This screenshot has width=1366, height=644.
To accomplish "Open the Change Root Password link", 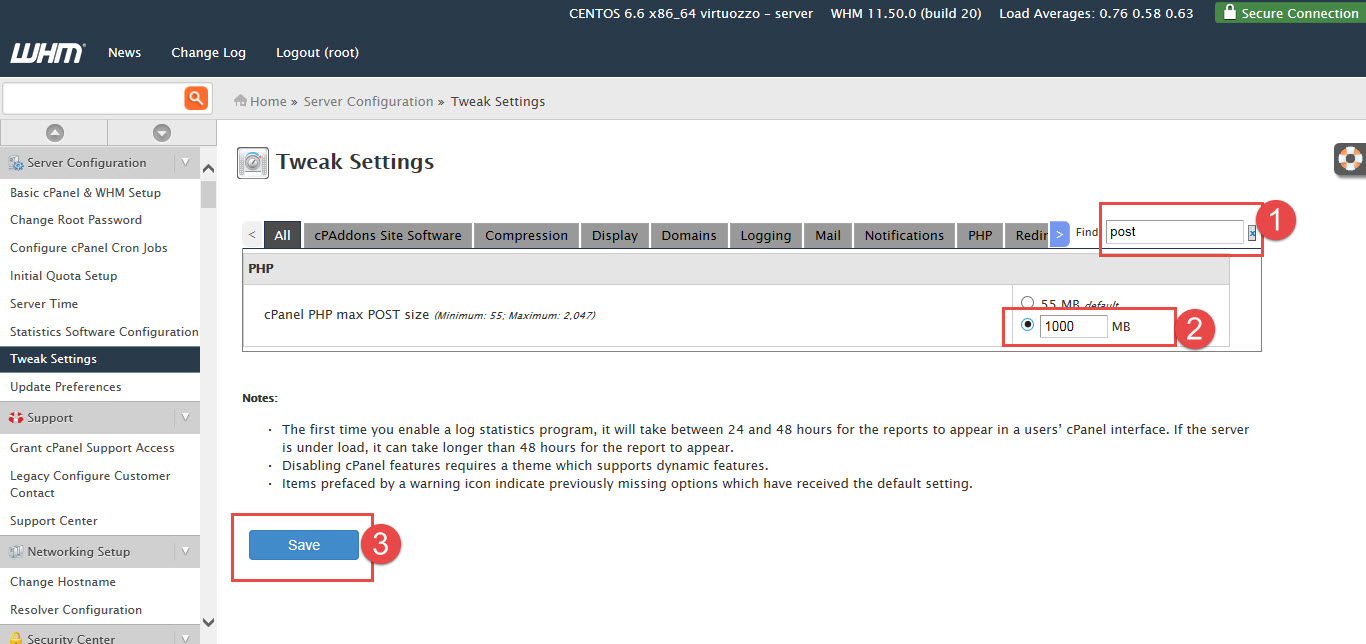I will (x=76, y=220).
